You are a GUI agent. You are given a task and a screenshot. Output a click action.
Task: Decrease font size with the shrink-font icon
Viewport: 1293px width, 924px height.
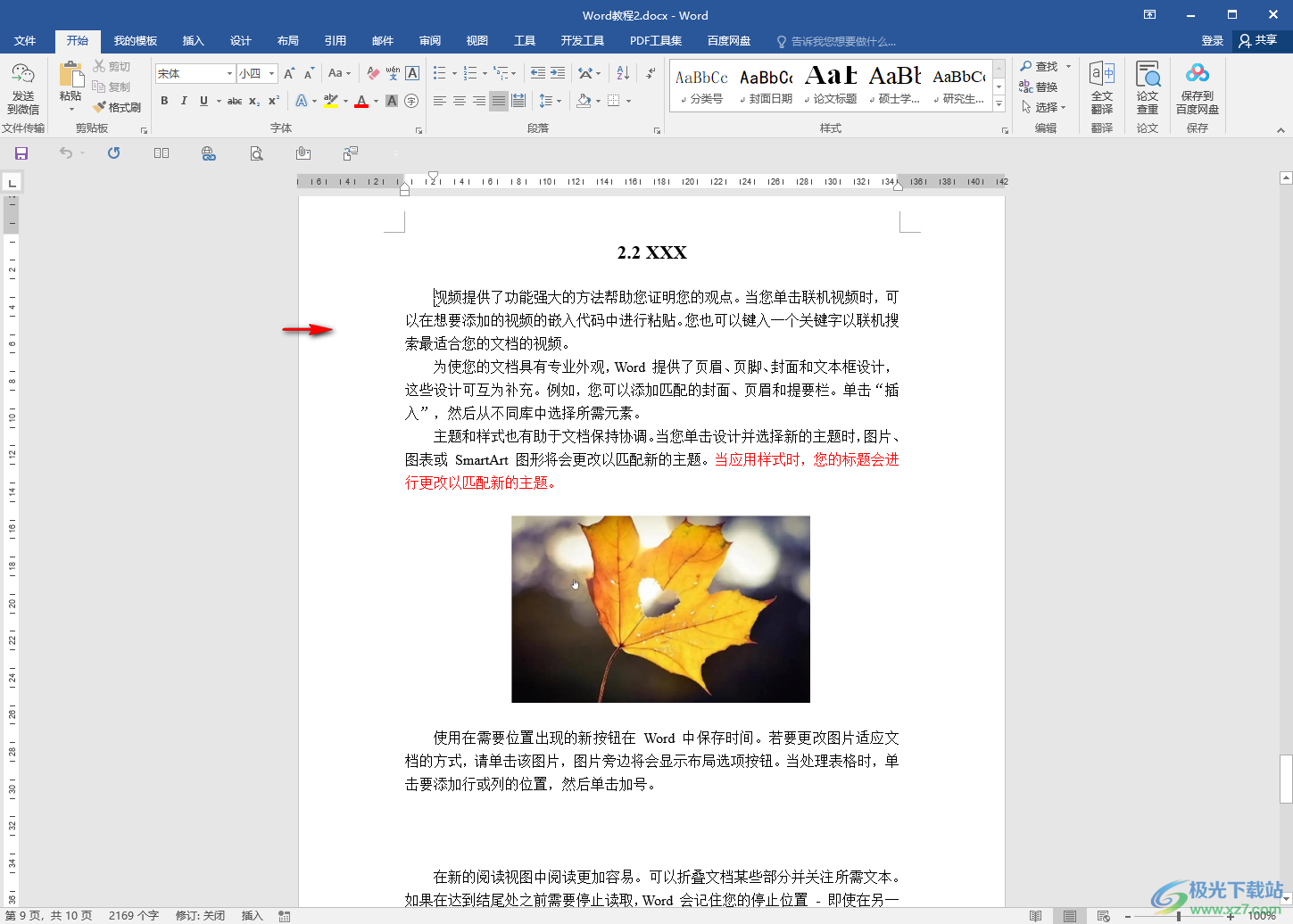pyautogui.click(x=309, y=73)
